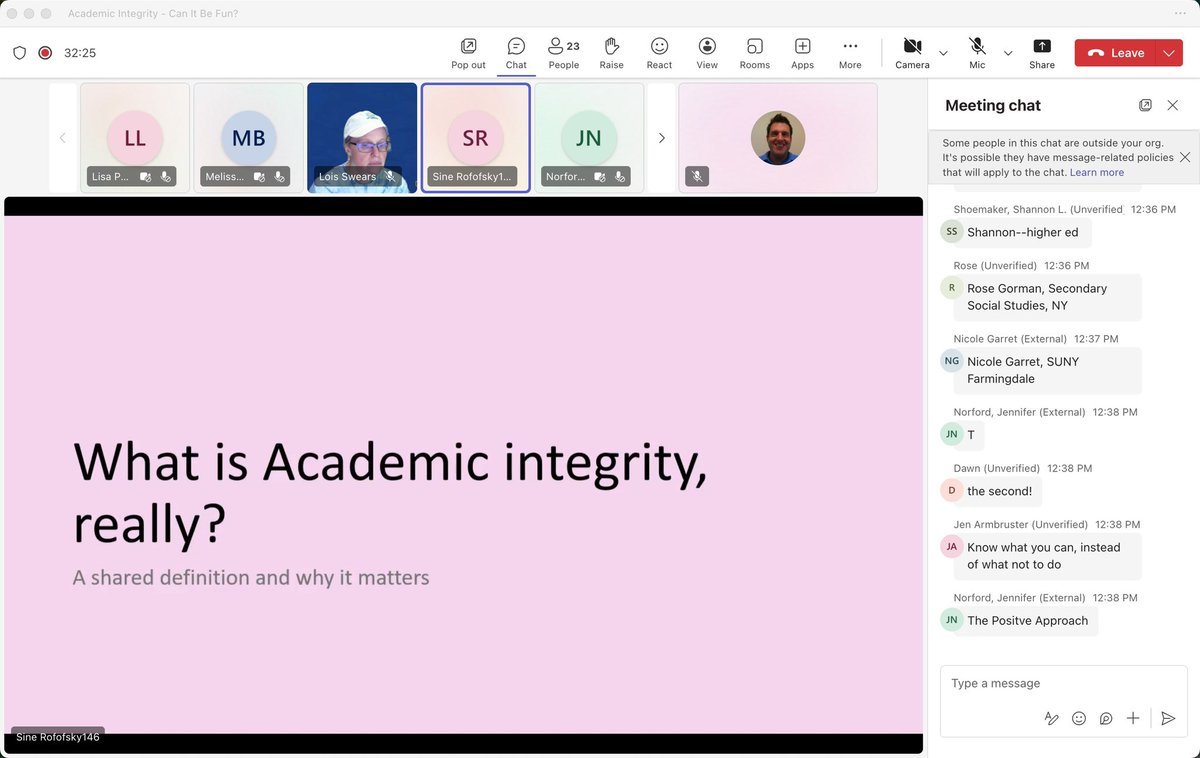The height and width of the screenshot is (758, 1200).
Task: Expand Leave options dropdown arrow
Action: 1170,53
